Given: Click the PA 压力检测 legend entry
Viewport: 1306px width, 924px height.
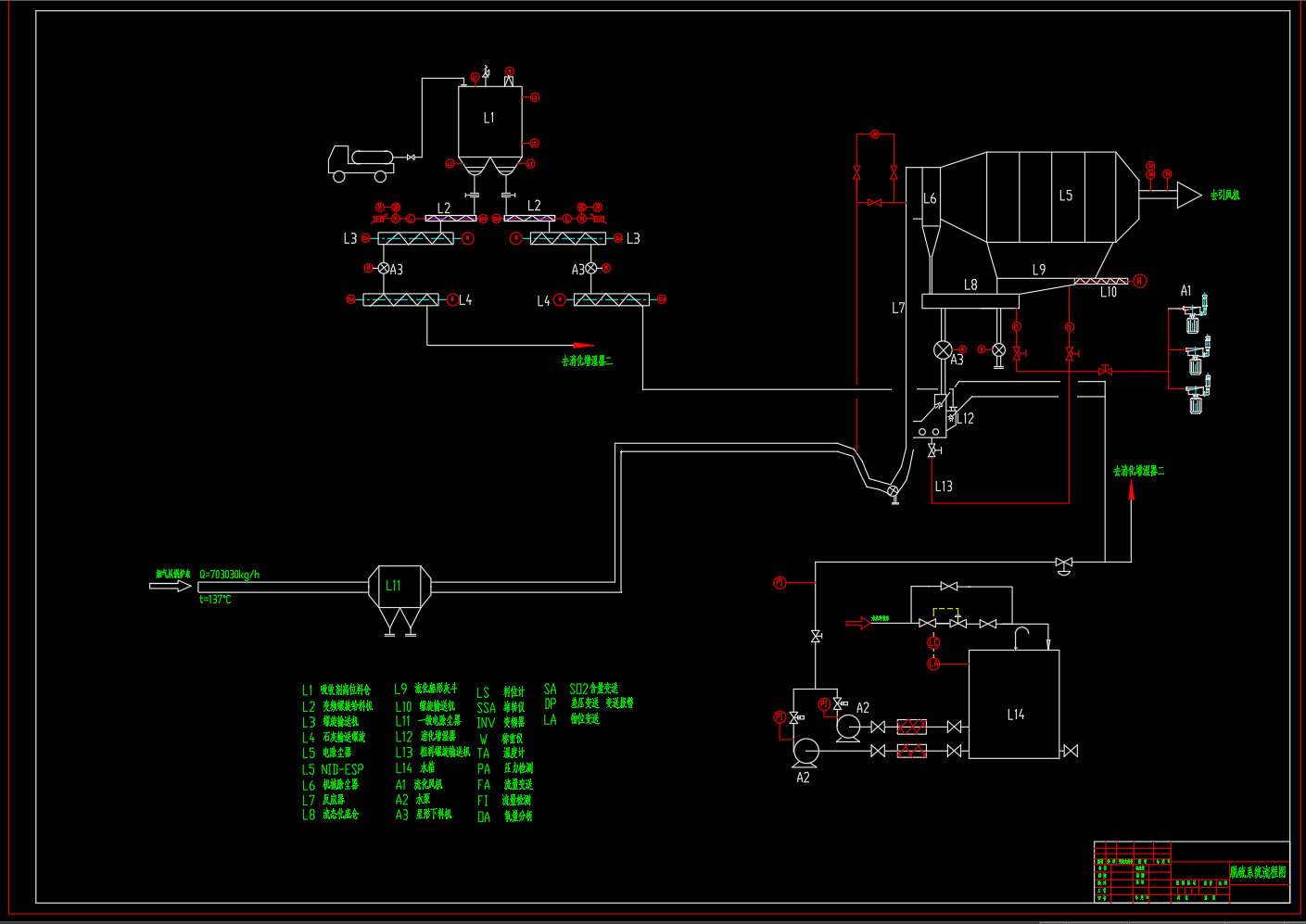Looking at the screenshot, I should [505, 768].
